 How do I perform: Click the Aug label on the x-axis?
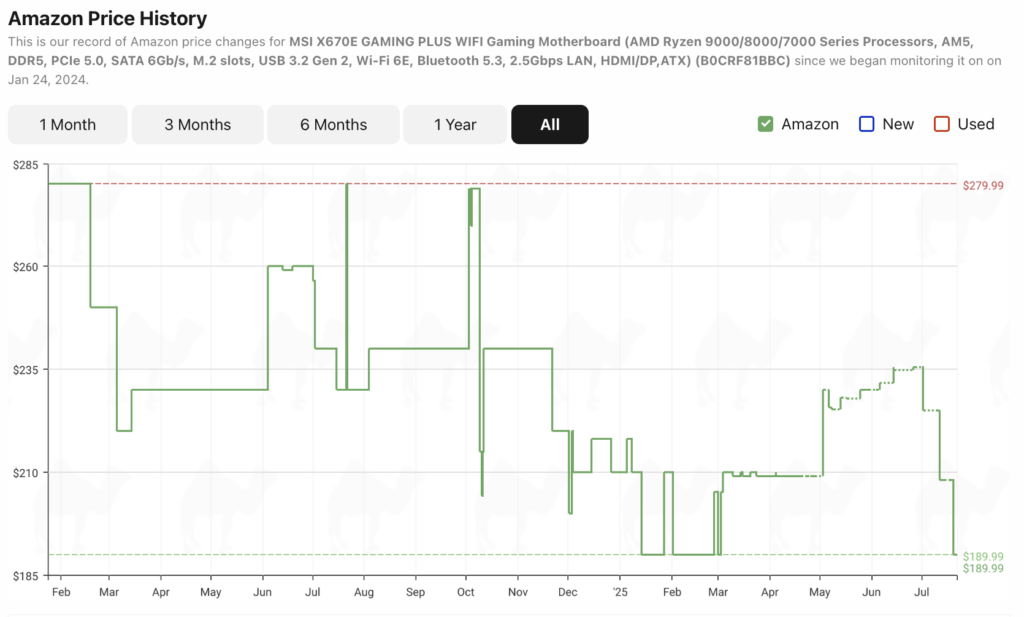[364, 592]
